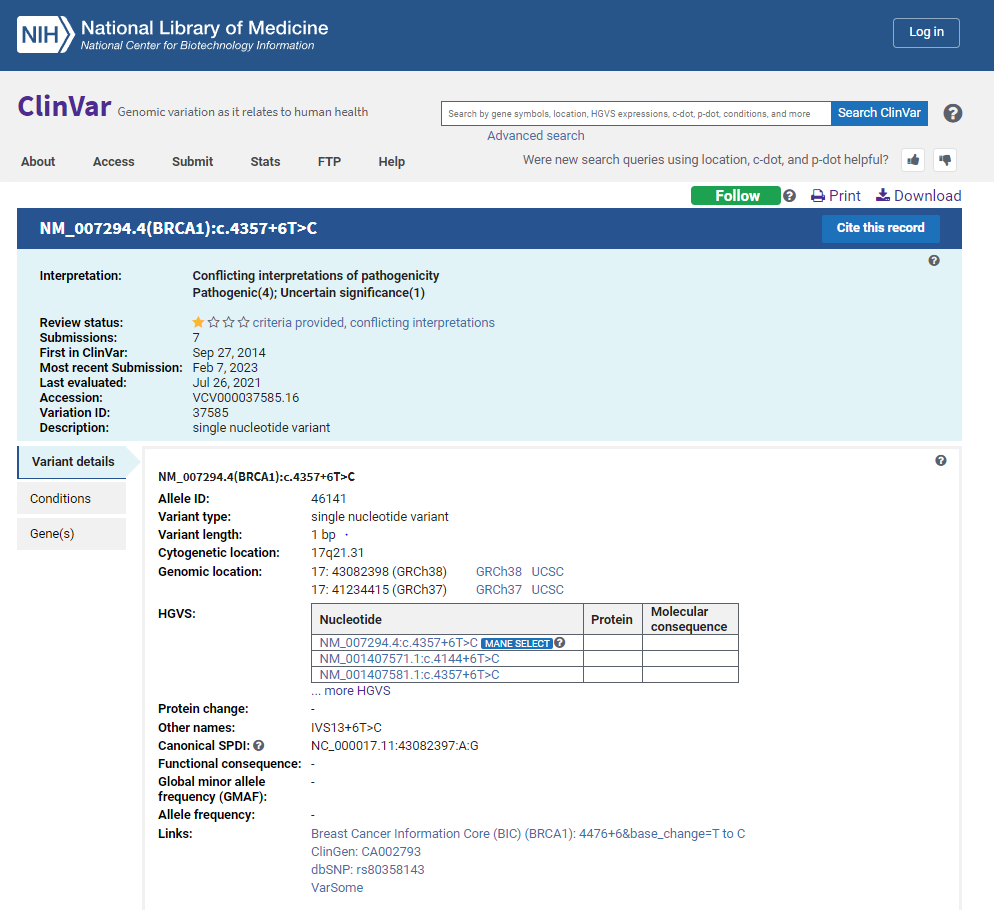Open the dbSNP rs80358143 link
Image resolution: width=994 pixels, height=910 pixels.
tap(368, 870)
